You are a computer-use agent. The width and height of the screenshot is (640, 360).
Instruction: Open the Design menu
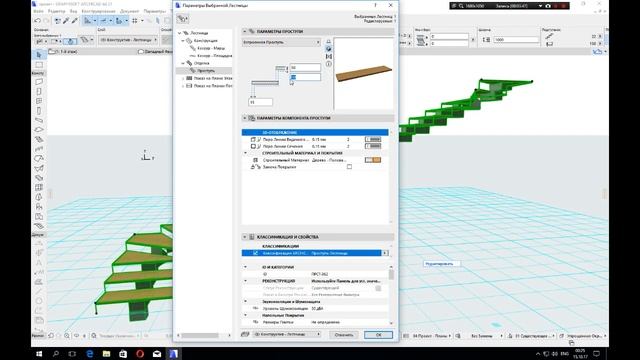[98, 11]
